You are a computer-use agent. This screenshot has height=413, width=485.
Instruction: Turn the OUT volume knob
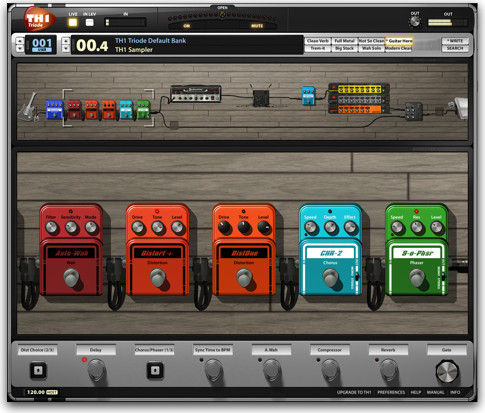click(415, 22)
